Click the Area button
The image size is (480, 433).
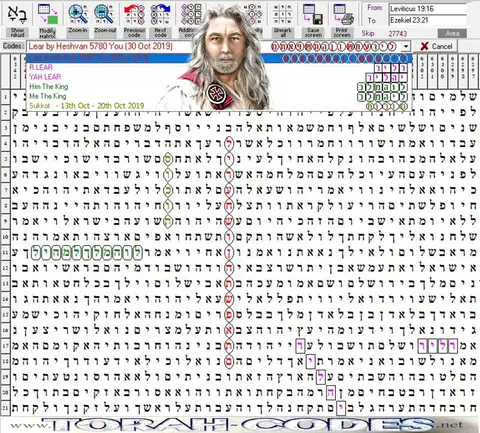tap(452, 33)
